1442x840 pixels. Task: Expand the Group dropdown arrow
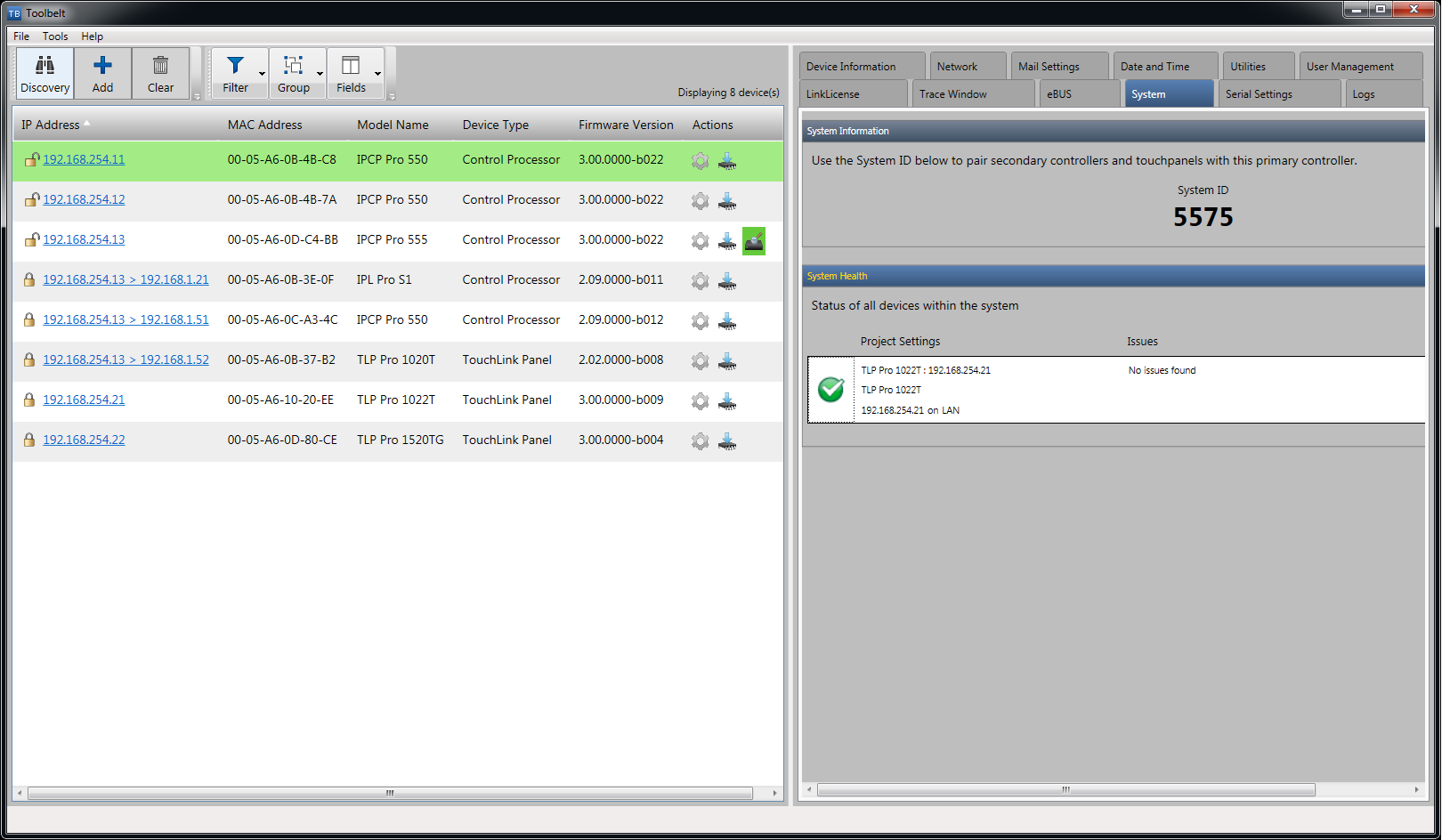click(320, 74)
